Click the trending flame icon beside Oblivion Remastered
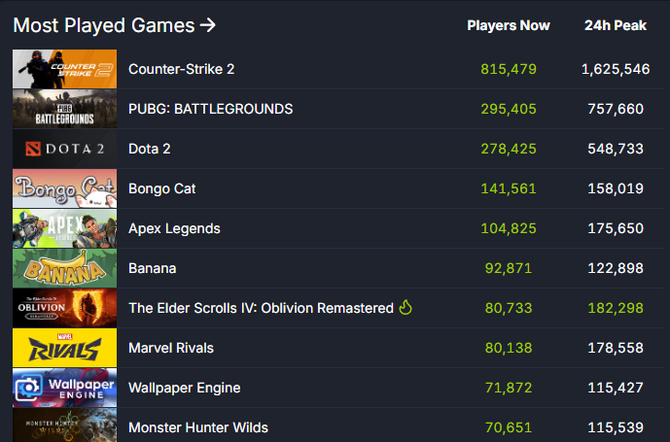This screenshot has width=670, height=442. 406,307
